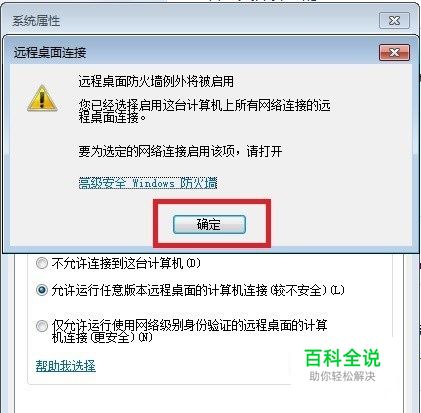Open the 帮助我选择 help link

click(x=66, y=366)
